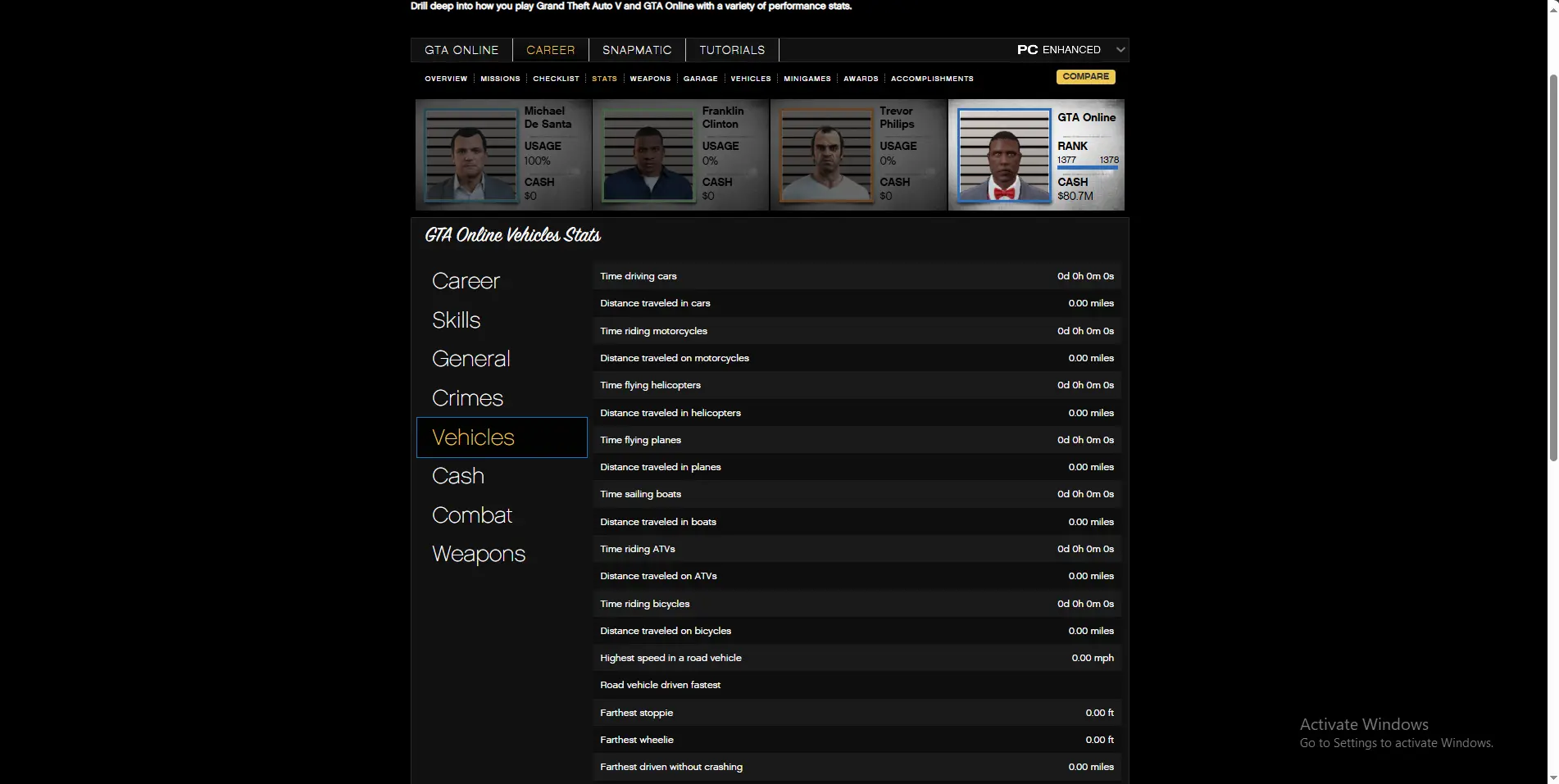Choose Trevor Philips' mugshot portrait
Viewport: 1559px width, 784px height.
[x=825, y=156]
